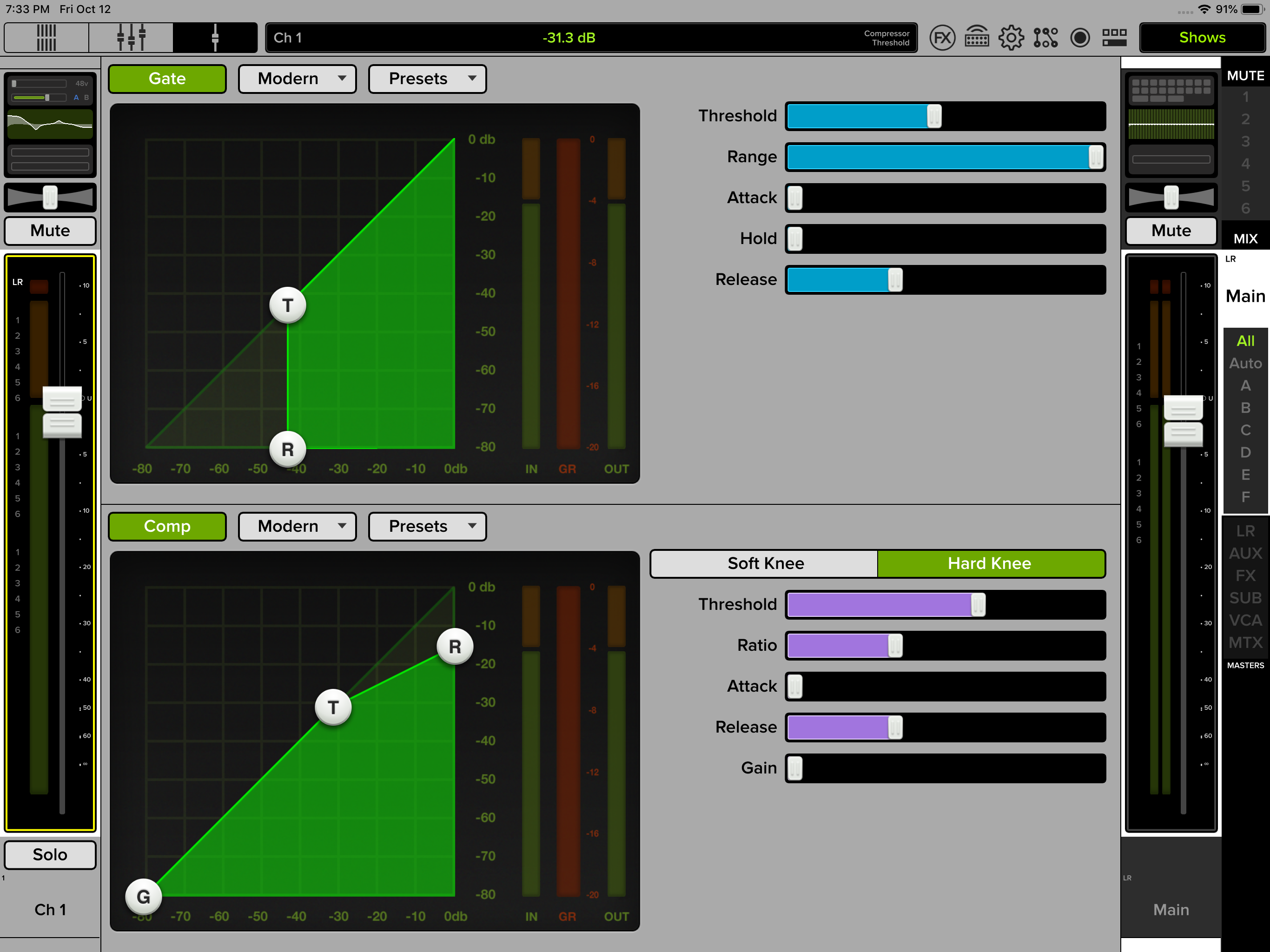Image resolution: width=1270 pixels, height=952 pixels.
Task: Open the settings gear icon
Action: tap(1011, 38)
